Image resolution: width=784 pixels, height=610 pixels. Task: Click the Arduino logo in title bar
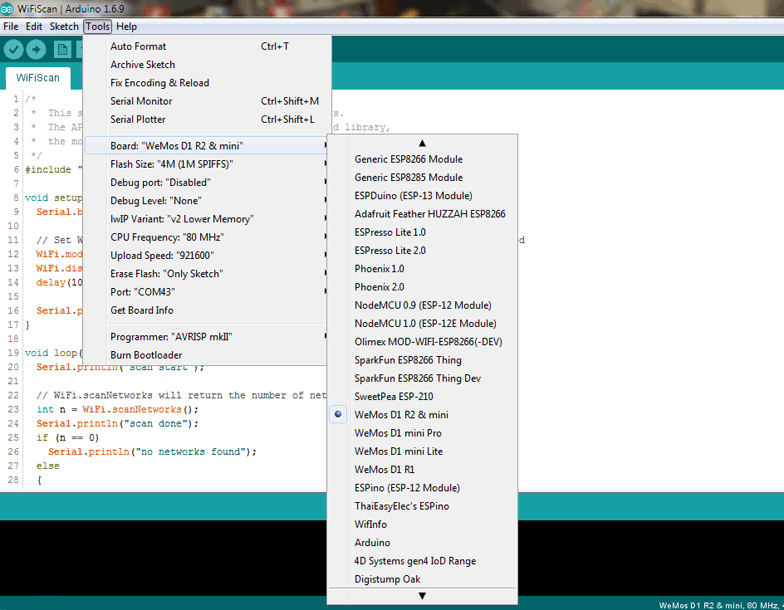pos(6,8)
